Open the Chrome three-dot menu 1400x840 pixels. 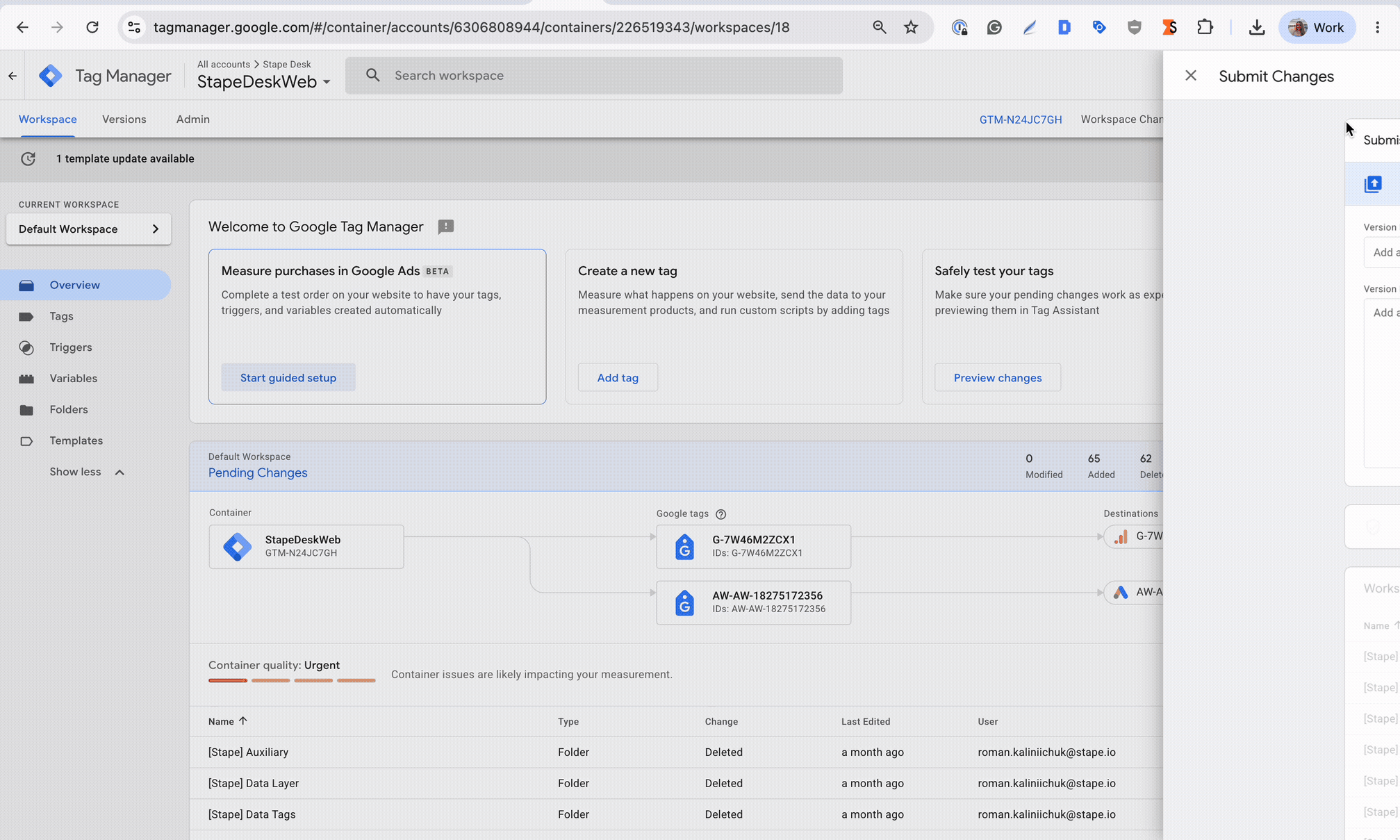pyautogui.click(x=1378, y=27)
